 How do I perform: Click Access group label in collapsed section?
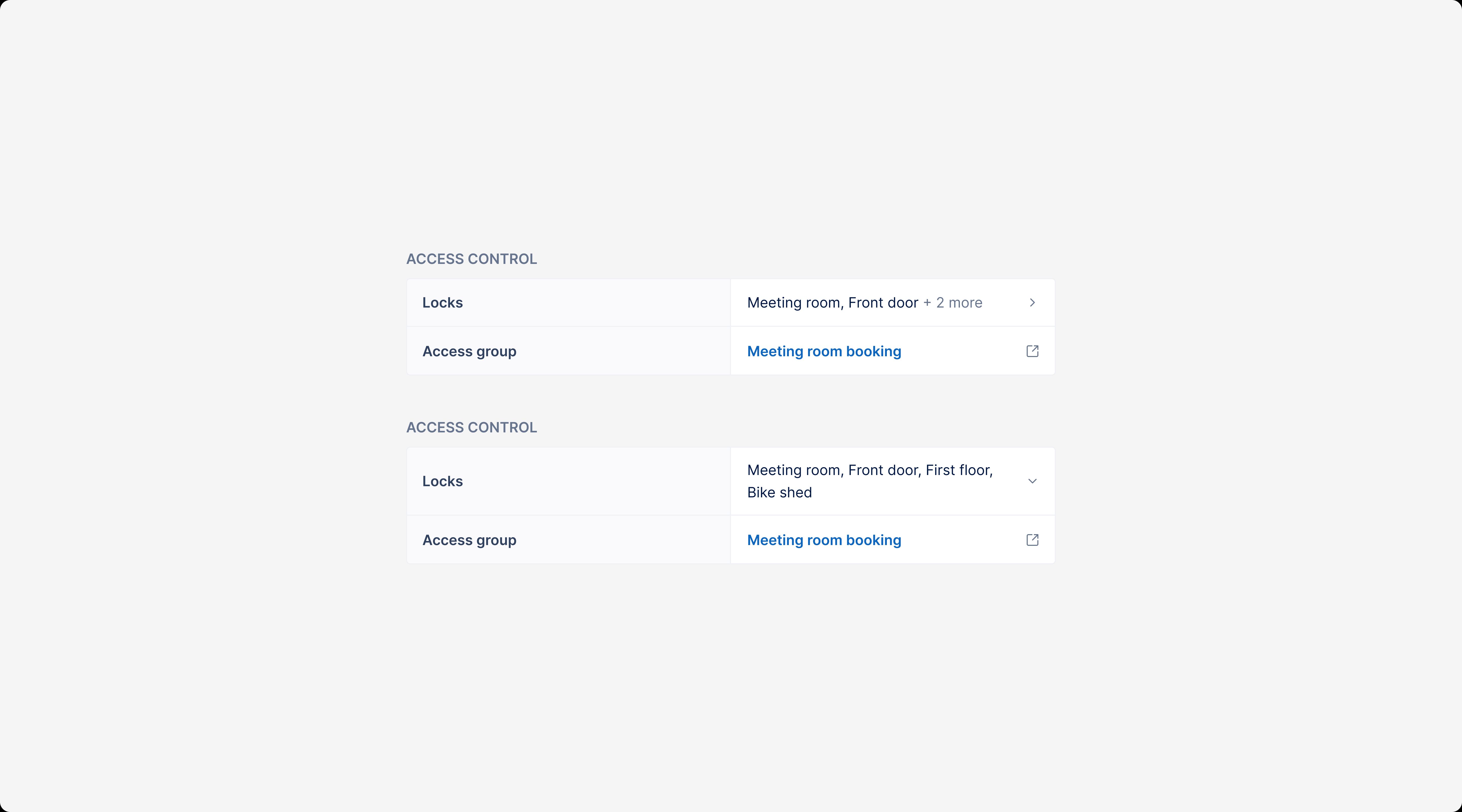click(x=469, y=351)
